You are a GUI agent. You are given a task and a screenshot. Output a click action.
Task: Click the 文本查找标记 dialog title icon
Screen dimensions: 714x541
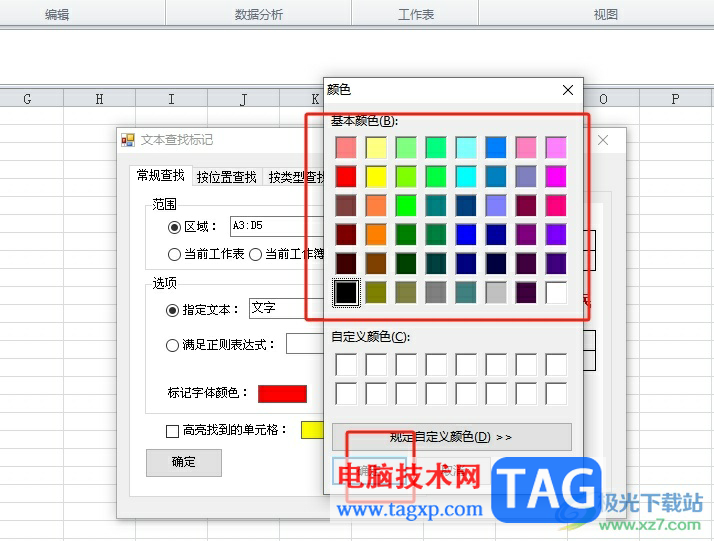(x=128, y=140)
